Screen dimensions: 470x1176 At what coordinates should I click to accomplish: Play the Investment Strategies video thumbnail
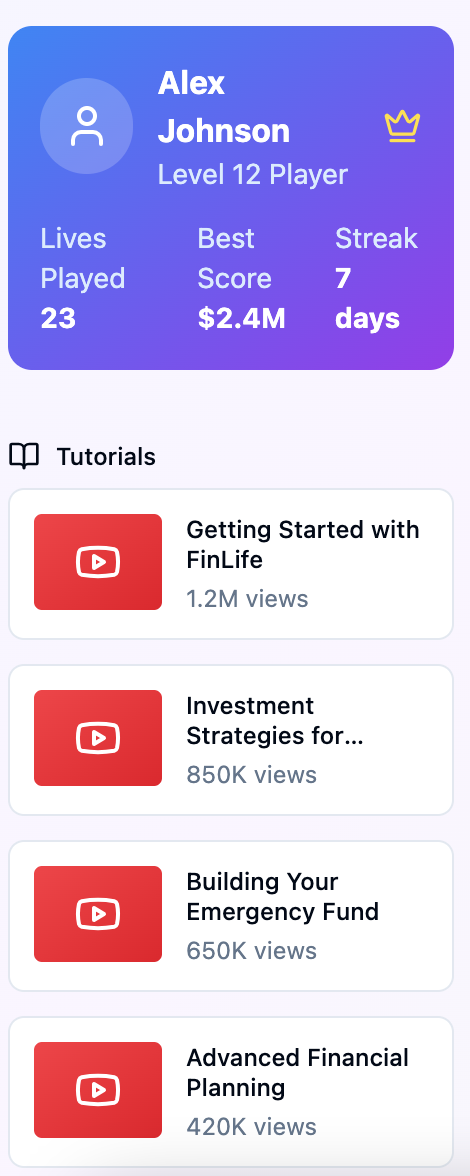[x=98, y=738]
